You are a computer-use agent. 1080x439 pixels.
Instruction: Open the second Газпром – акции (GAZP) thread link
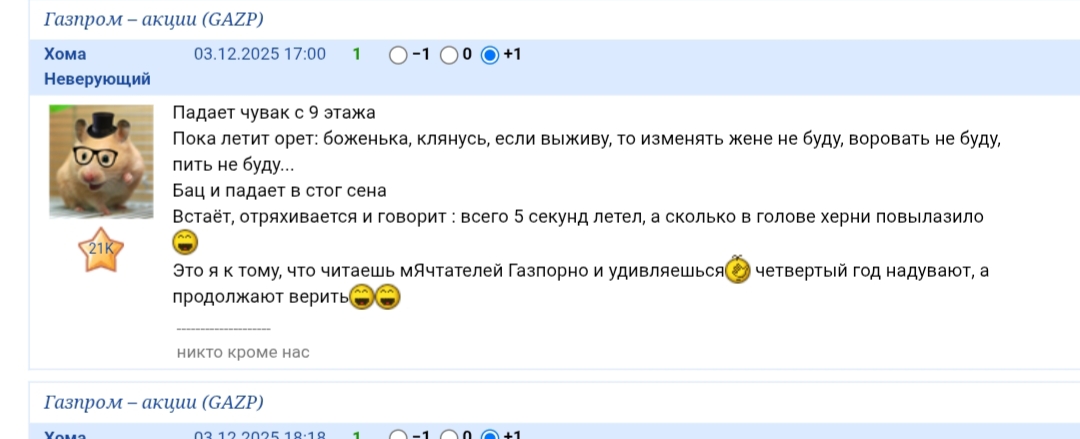point(154,402)
